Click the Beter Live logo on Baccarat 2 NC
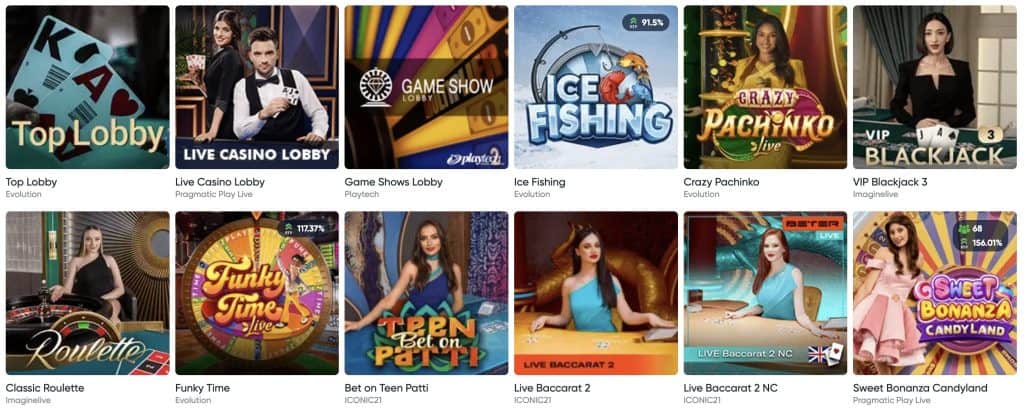Image resolution: width=1024 pixels, height=412 pixels. click(812, 227)
